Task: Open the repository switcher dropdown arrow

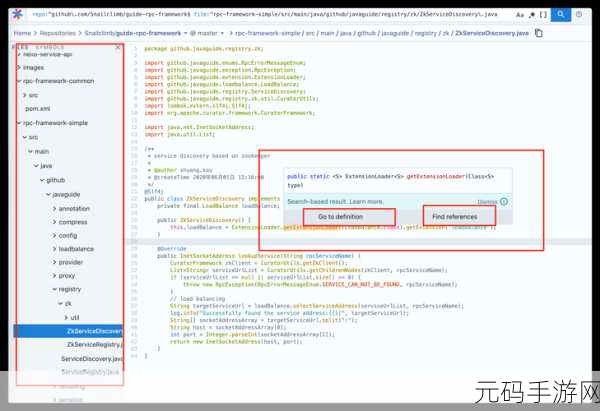Action: [x=186, y=33]
